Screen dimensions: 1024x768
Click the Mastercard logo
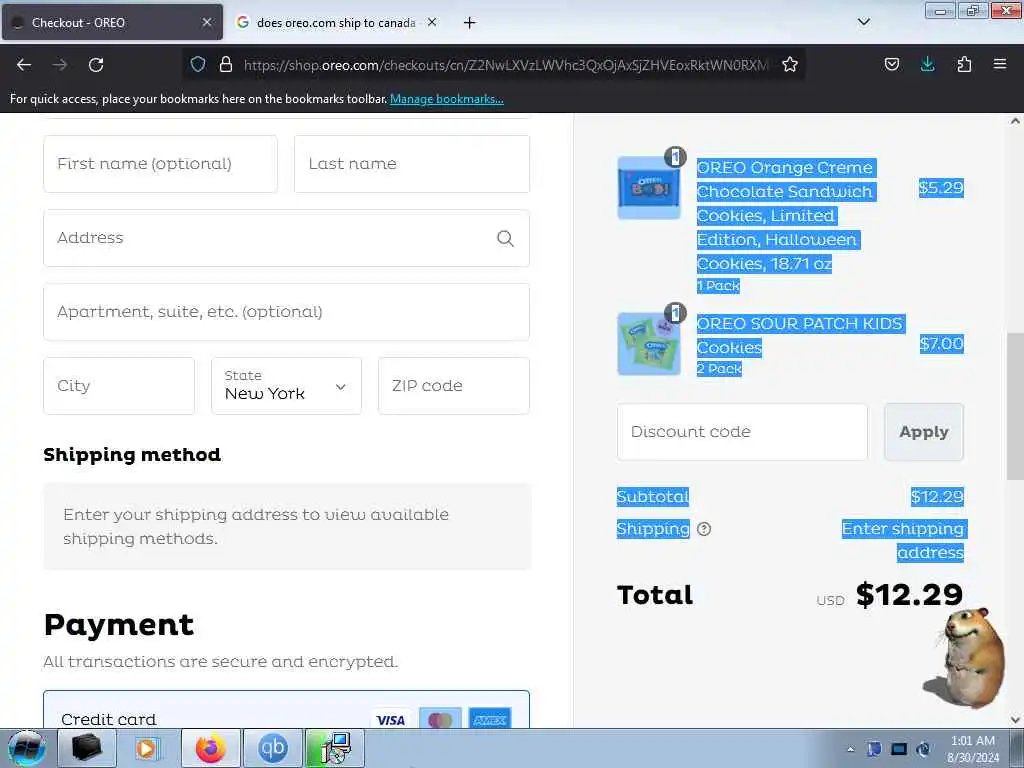[440, 720]
